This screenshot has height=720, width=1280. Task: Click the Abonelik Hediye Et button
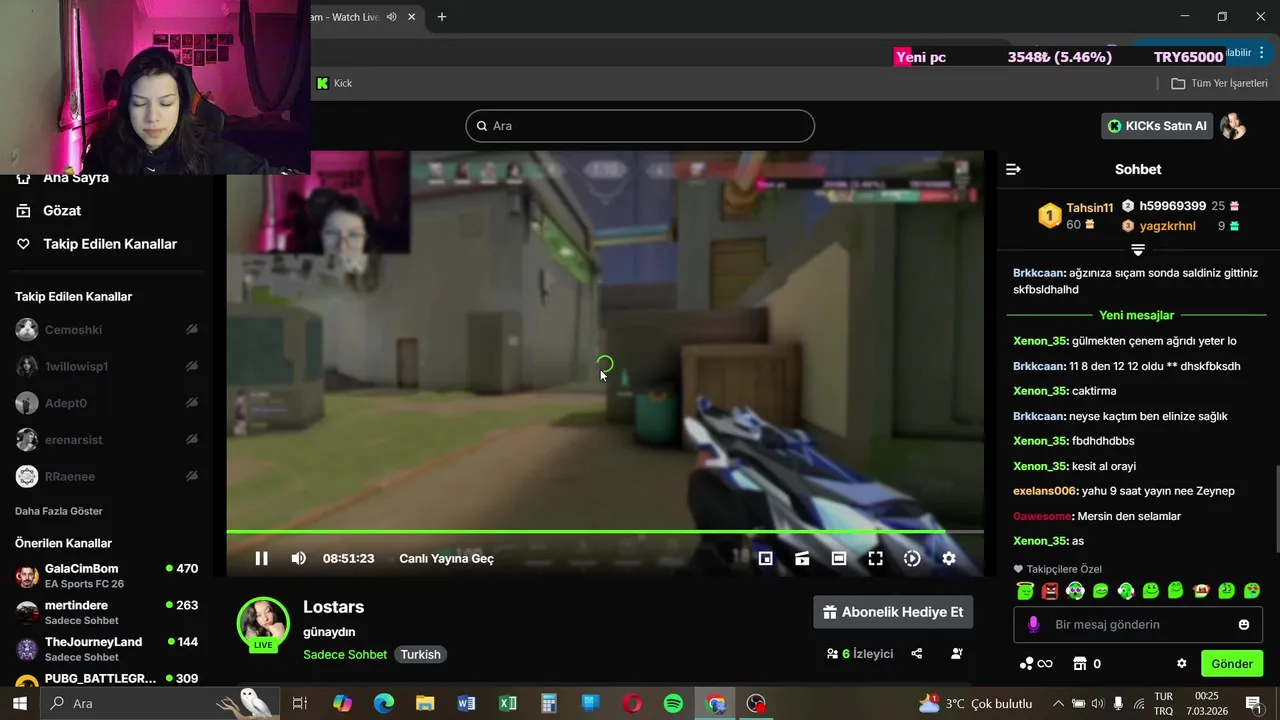point(893,612)
